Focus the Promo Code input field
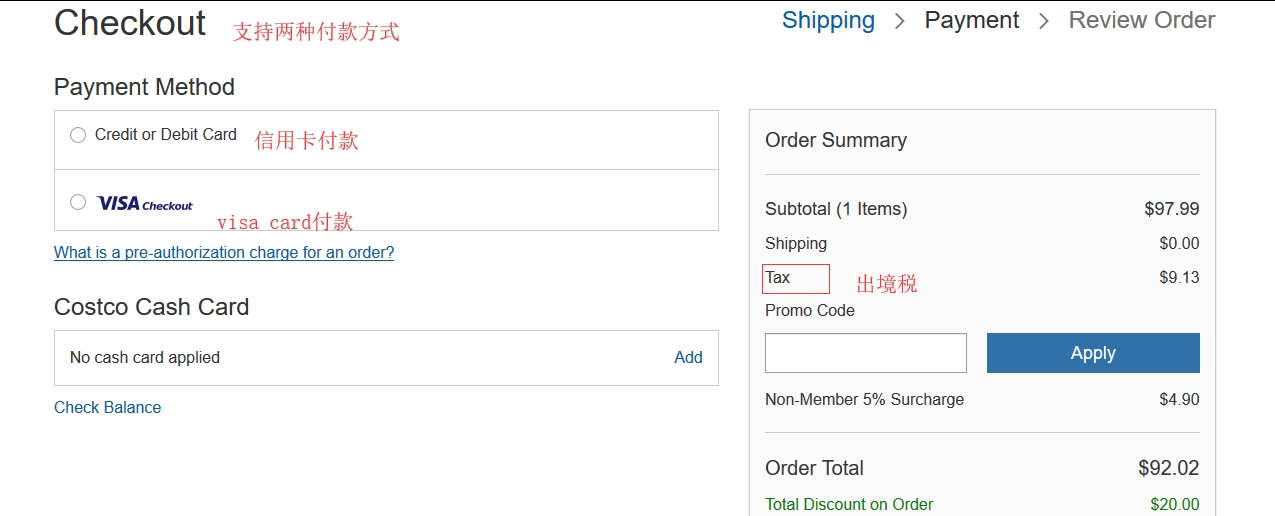 point(866,353)
